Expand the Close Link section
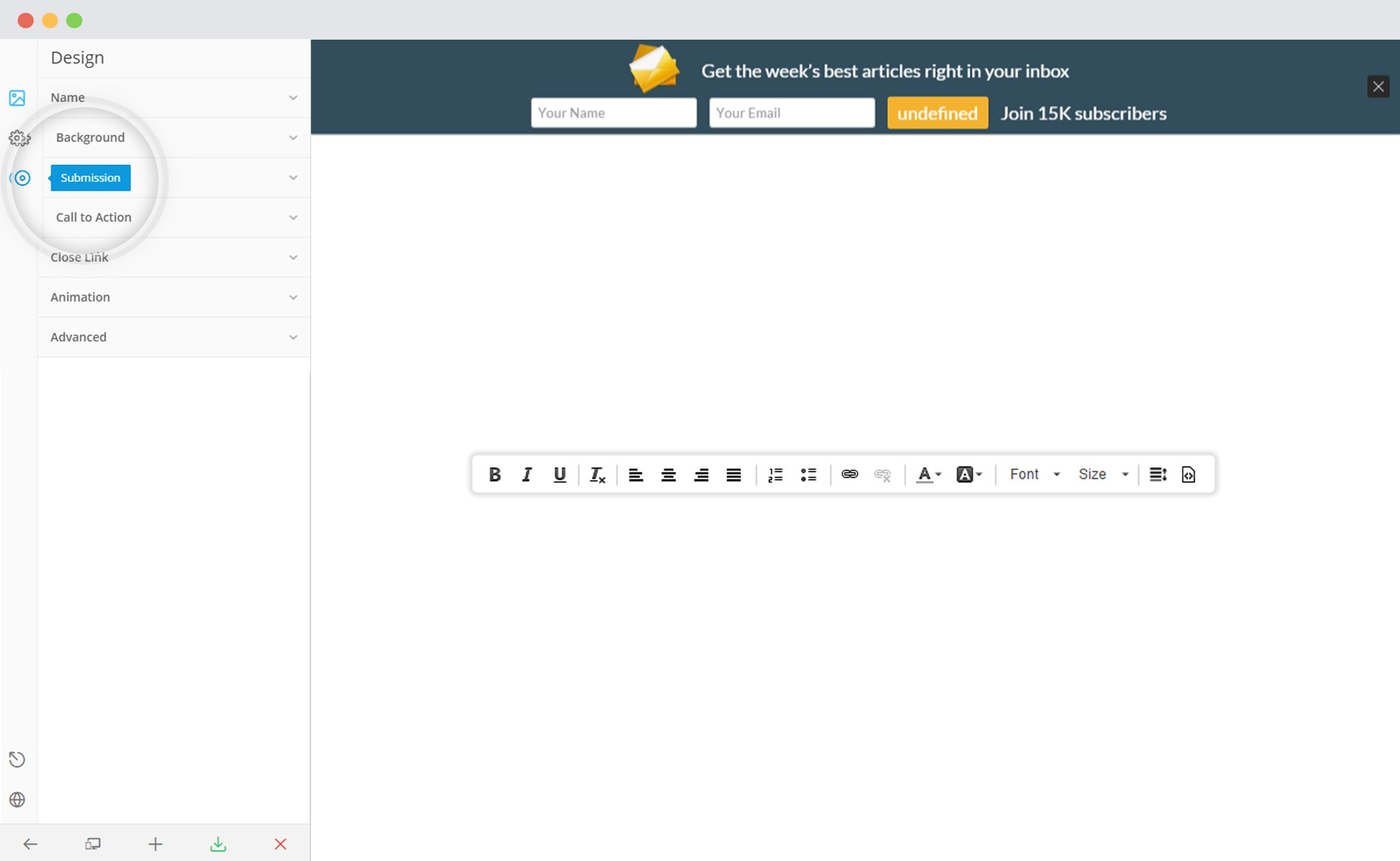Screen dimensions: 1400x861 174,257
